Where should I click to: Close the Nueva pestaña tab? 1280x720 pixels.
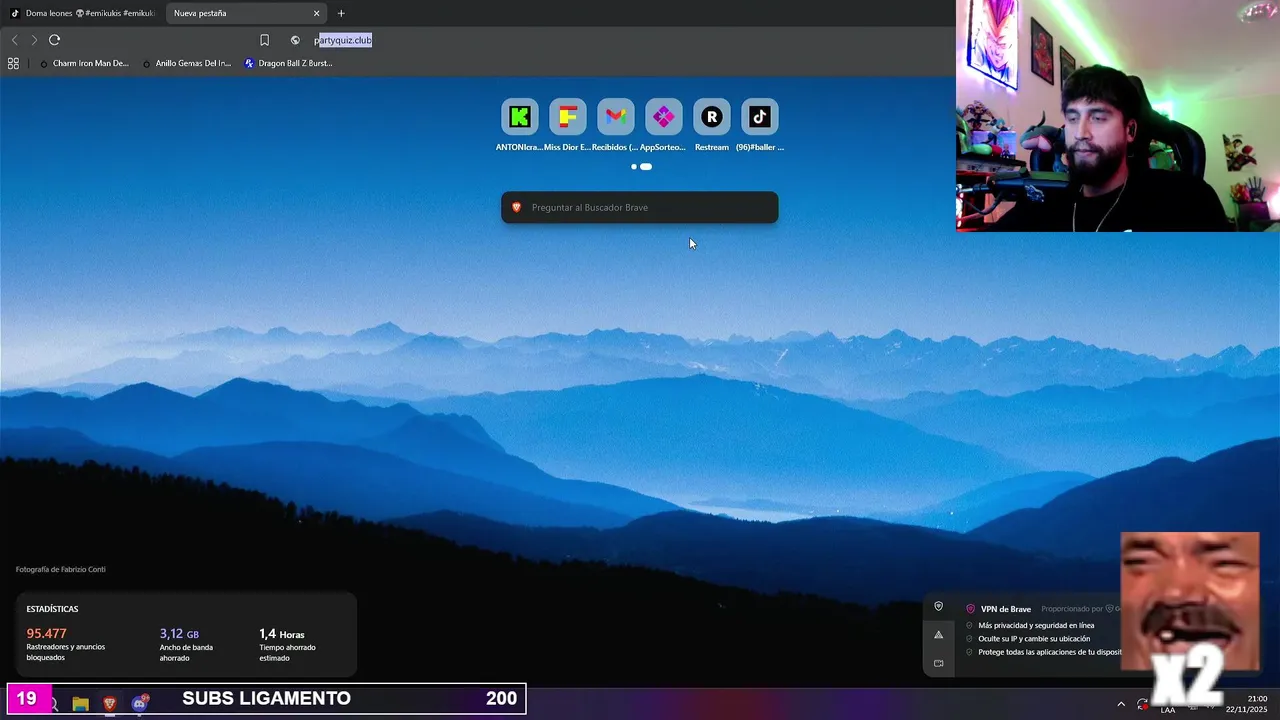tap(317, 13)
